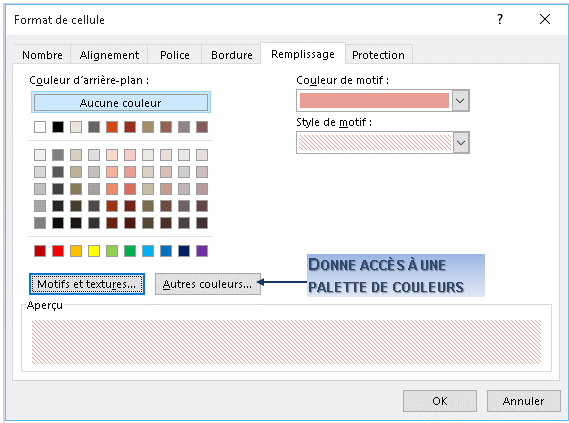Go to the Police tab
Screen dimensions: 569x423
pos(175,55)
